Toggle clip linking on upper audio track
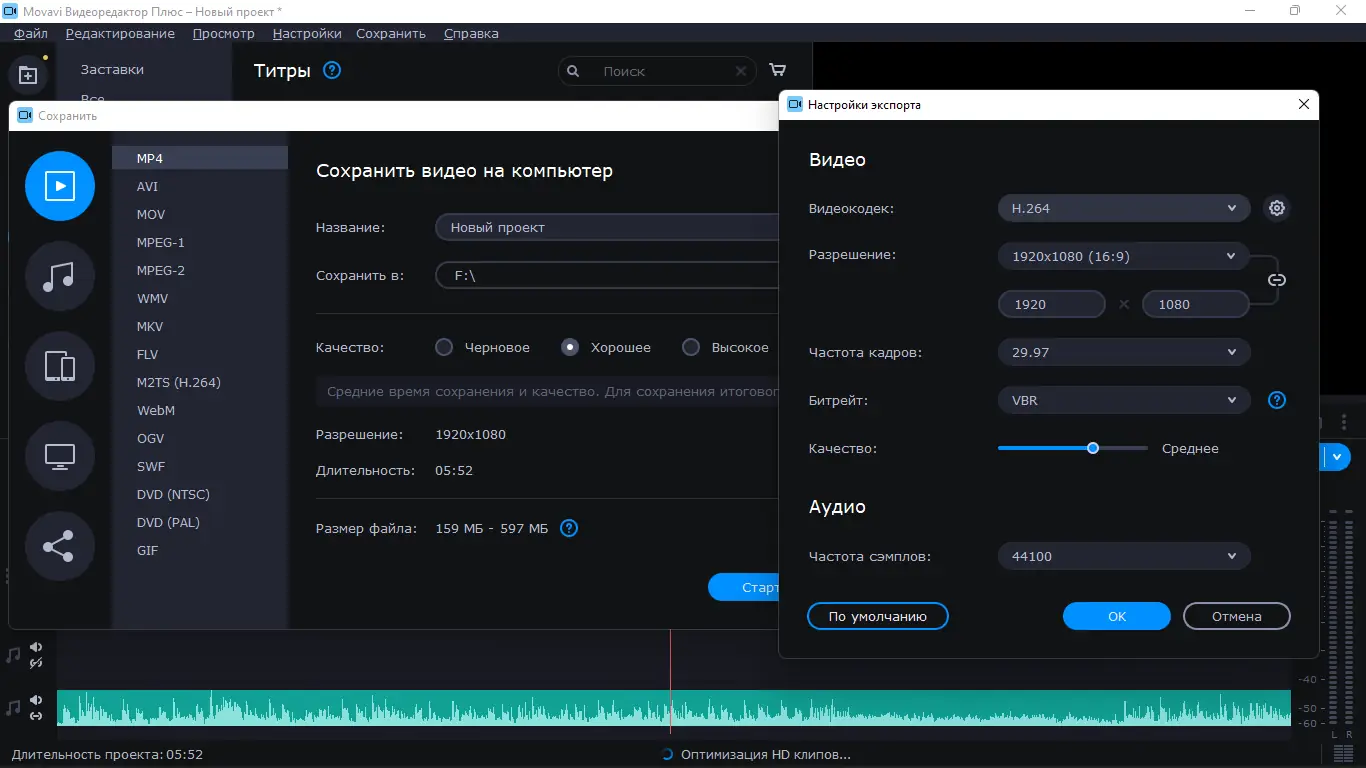The width and height of the screenshot is (1366, 768). click(36, 663)
